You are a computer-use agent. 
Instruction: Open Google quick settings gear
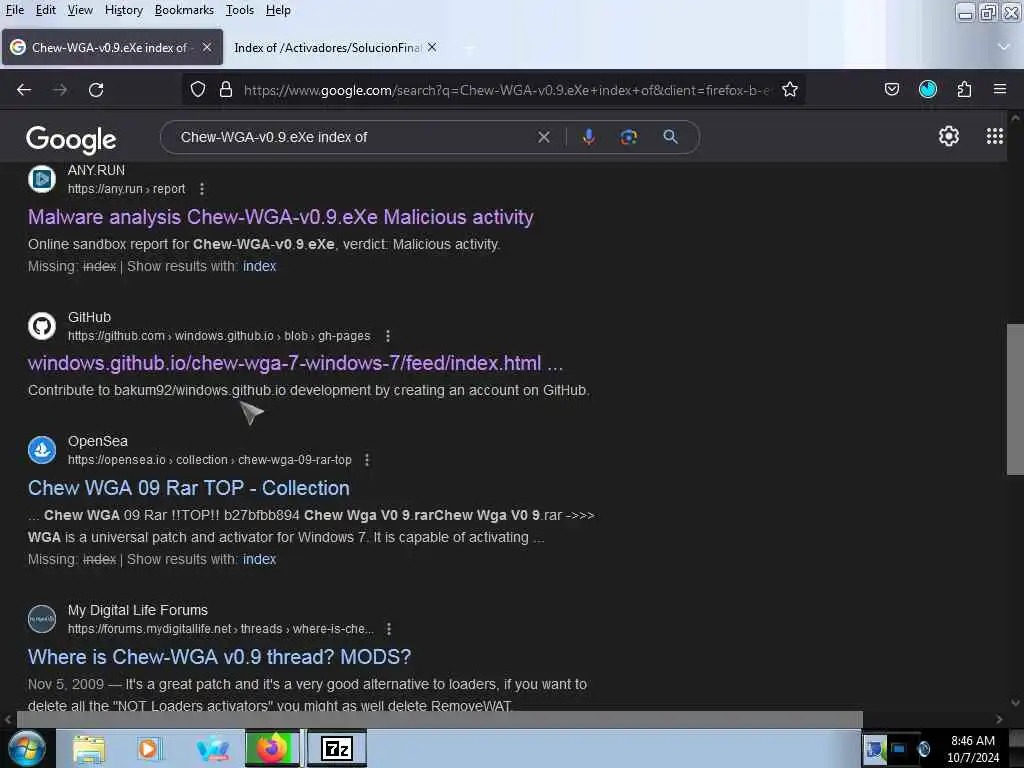coord(948,136)
